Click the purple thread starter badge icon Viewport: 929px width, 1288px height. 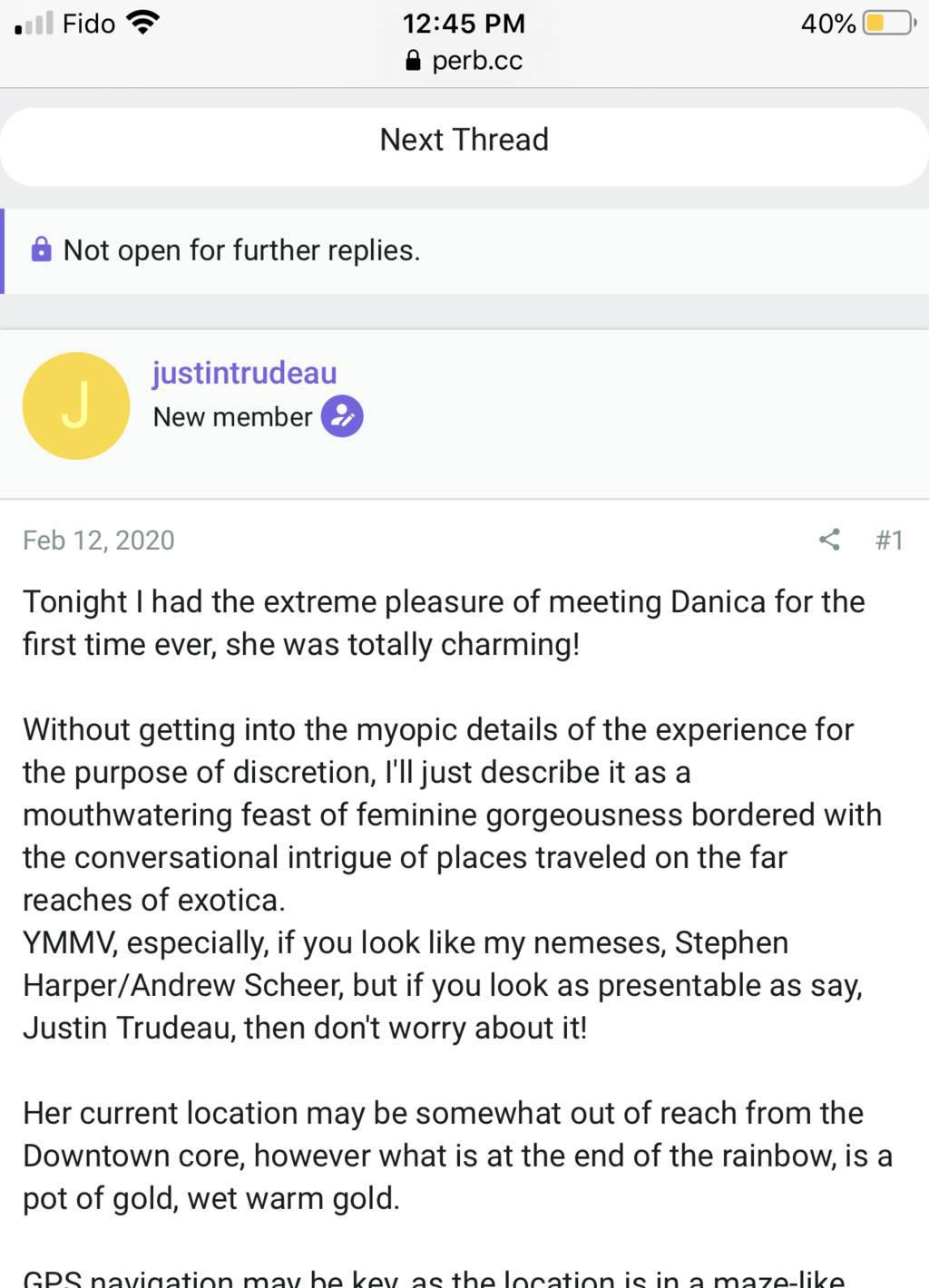[x=342, y=416]
